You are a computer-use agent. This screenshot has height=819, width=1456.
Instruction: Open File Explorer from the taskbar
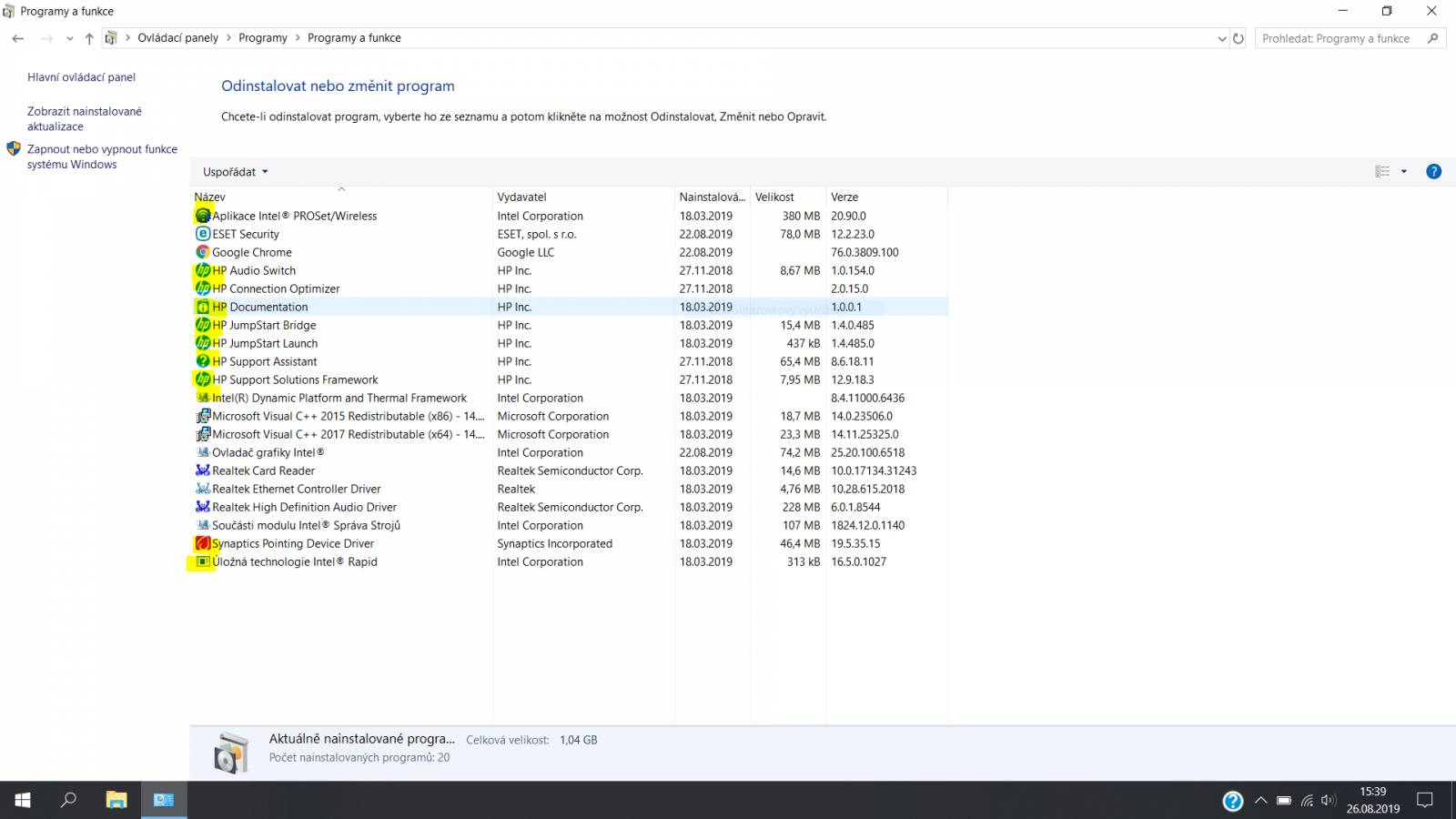[x=116, y=800]
